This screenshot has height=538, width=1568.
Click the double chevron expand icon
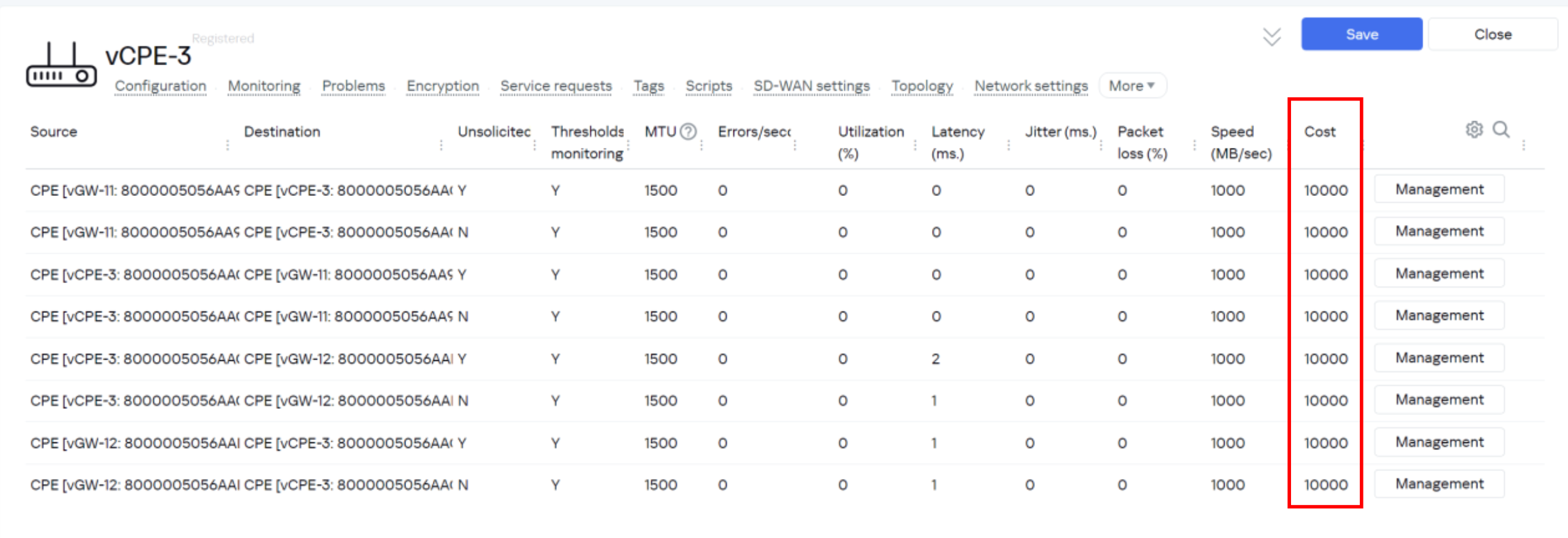[1271, 37]
